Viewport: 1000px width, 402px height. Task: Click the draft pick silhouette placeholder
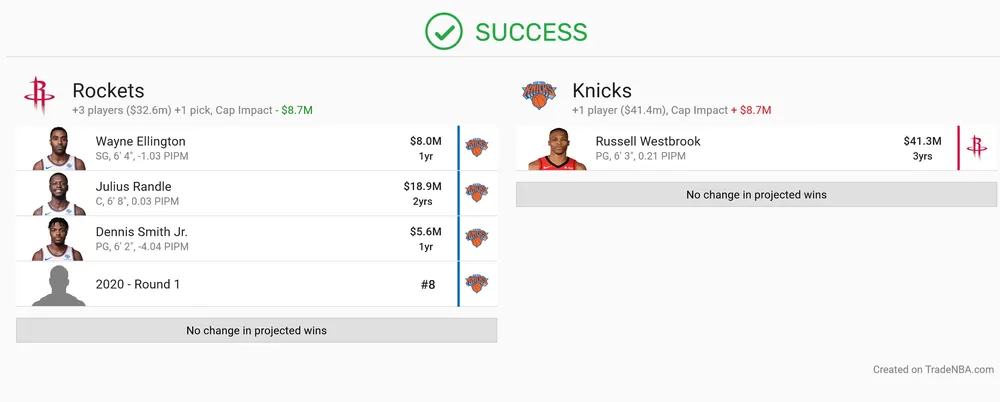tap(58, 285)
